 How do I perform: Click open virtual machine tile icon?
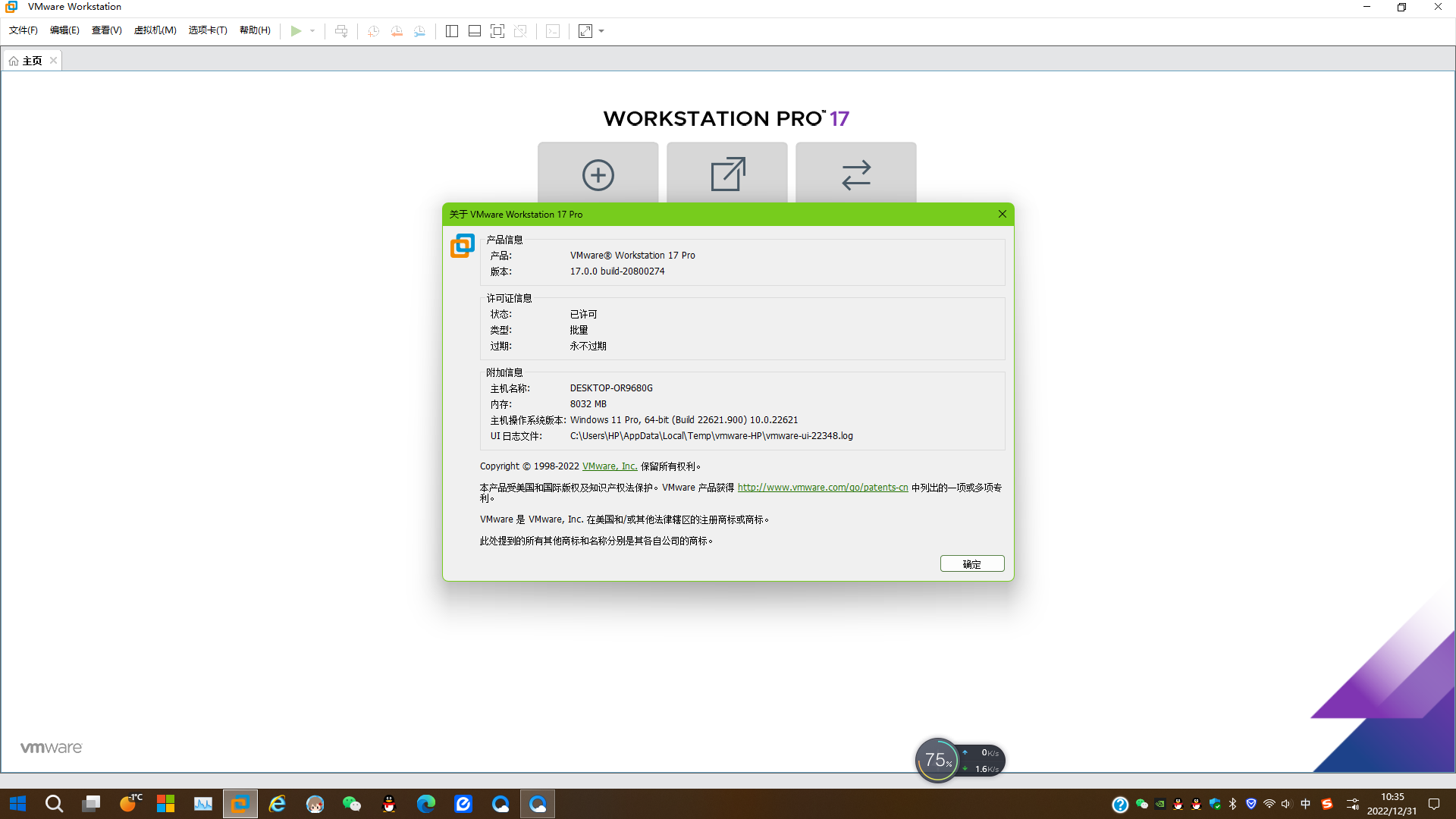(x=727, y=174)
